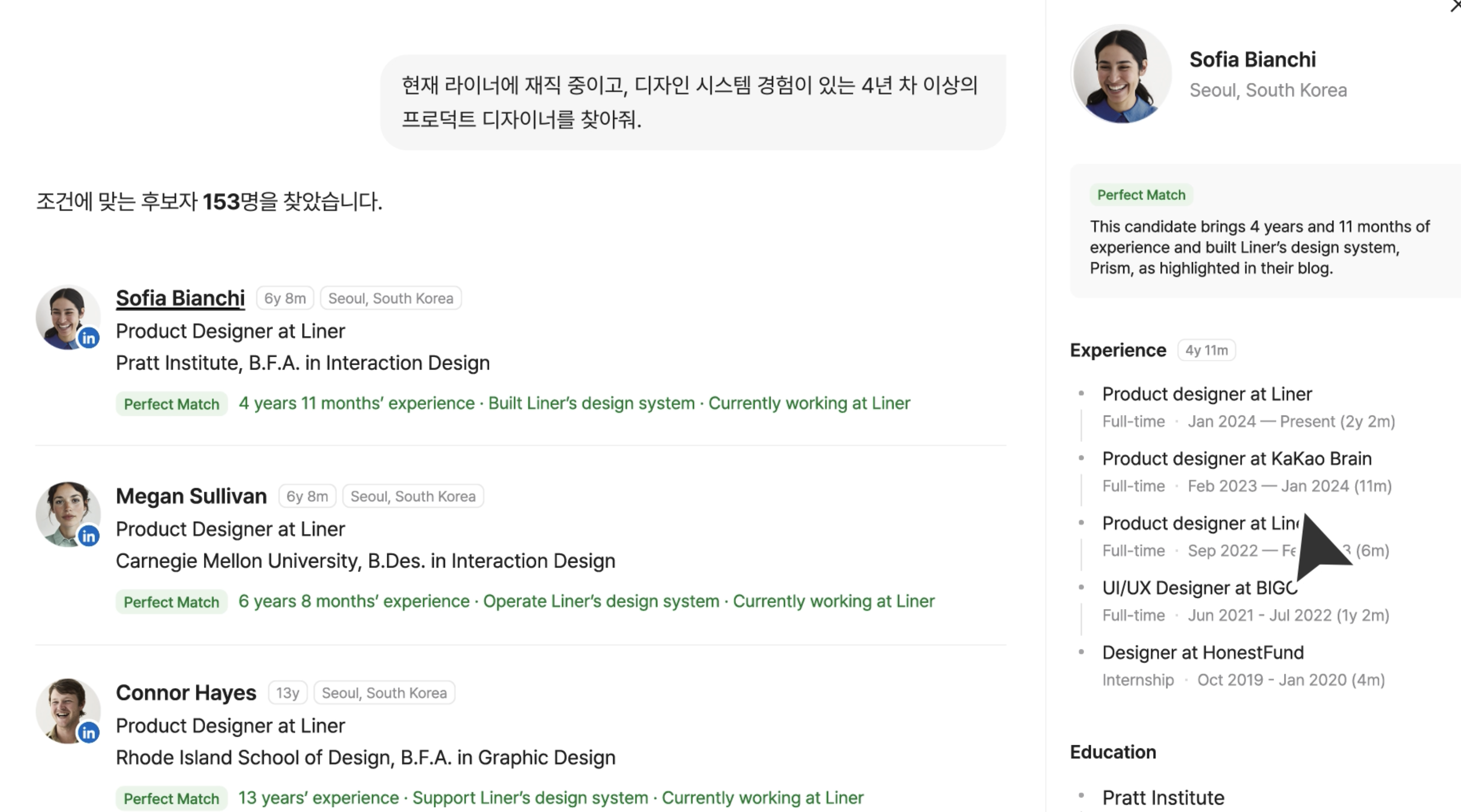This screenshot has width=1461, height=812.
Task: Click the 4y 11m experience badge
Action: click(x=1206, y=350)
